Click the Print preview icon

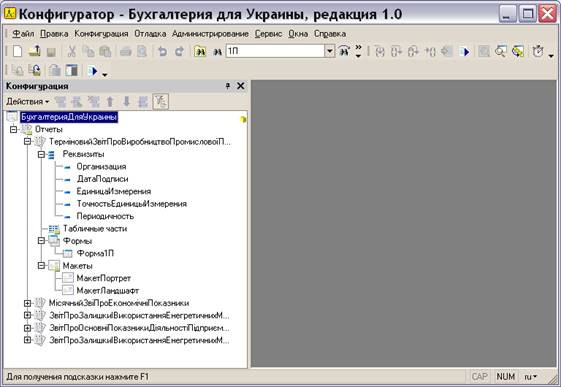[142, 52]
